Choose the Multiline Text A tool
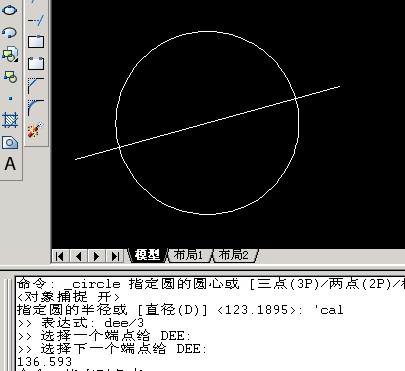 pos(10,164)
